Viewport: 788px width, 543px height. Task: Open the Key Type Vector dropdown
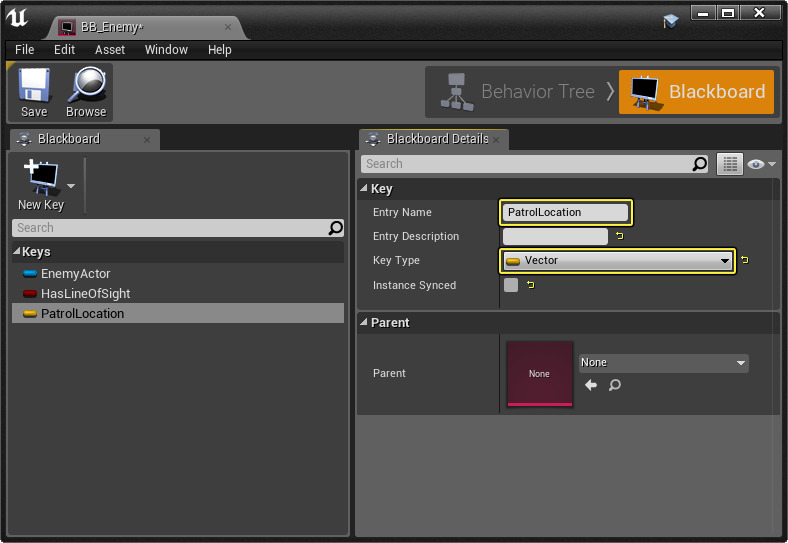click(x=617, y=261)
